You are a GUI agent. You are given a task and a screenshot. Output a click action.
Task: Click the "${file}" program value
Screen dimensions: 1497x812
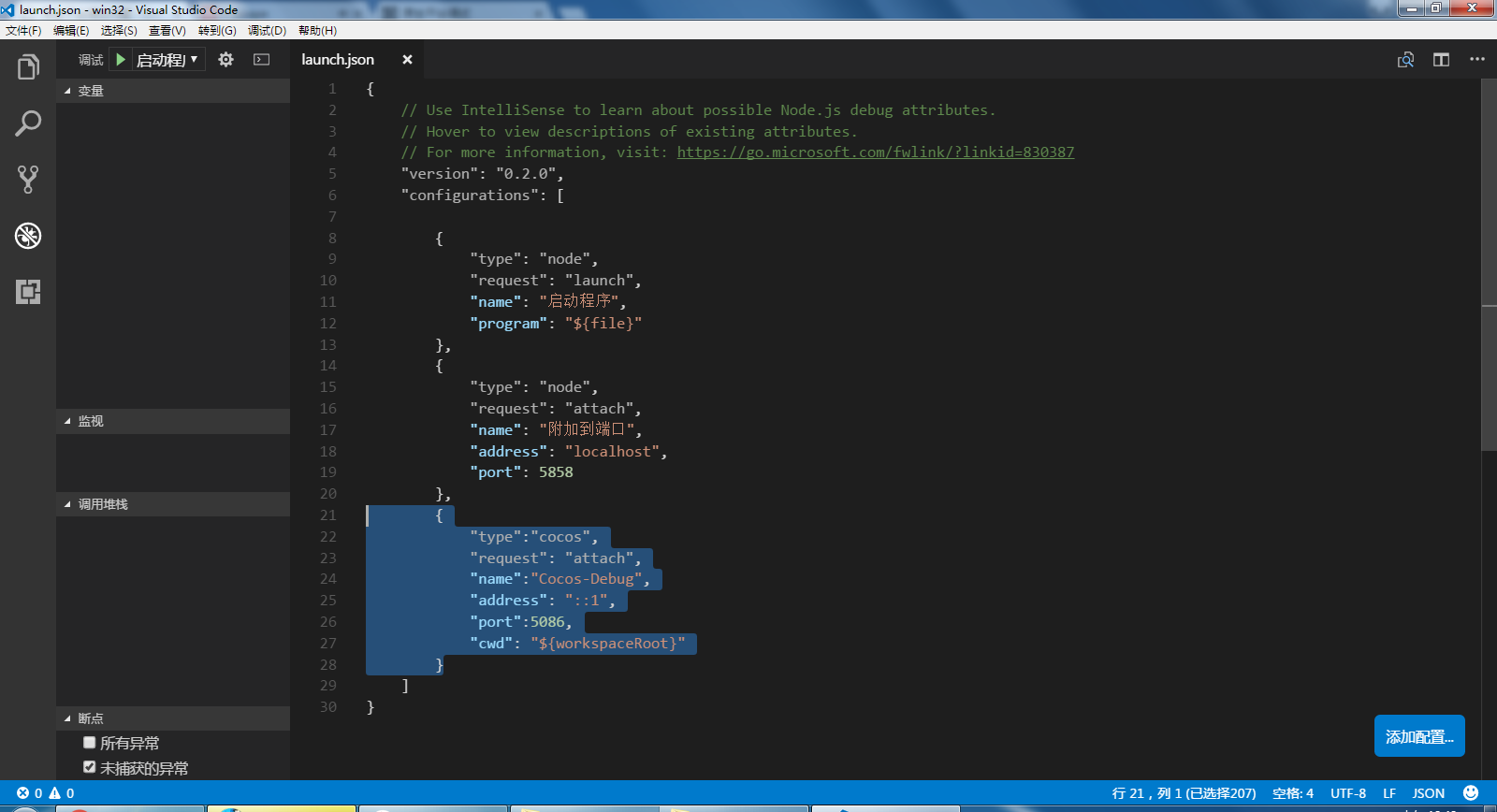pos(603,324)
